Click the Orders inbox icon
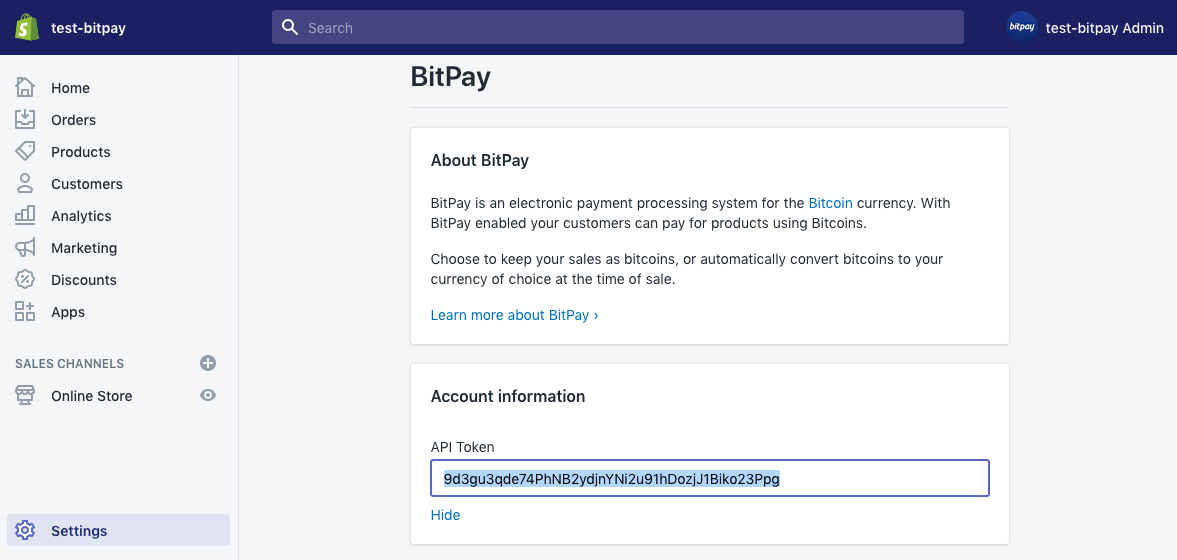The image size is (1177, 560). click(x=25, y=119)
